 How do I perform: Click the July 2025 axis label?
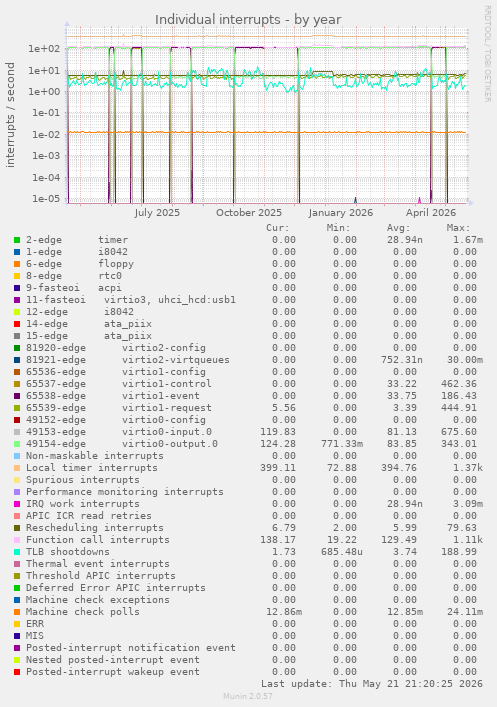tap(156, 213)
